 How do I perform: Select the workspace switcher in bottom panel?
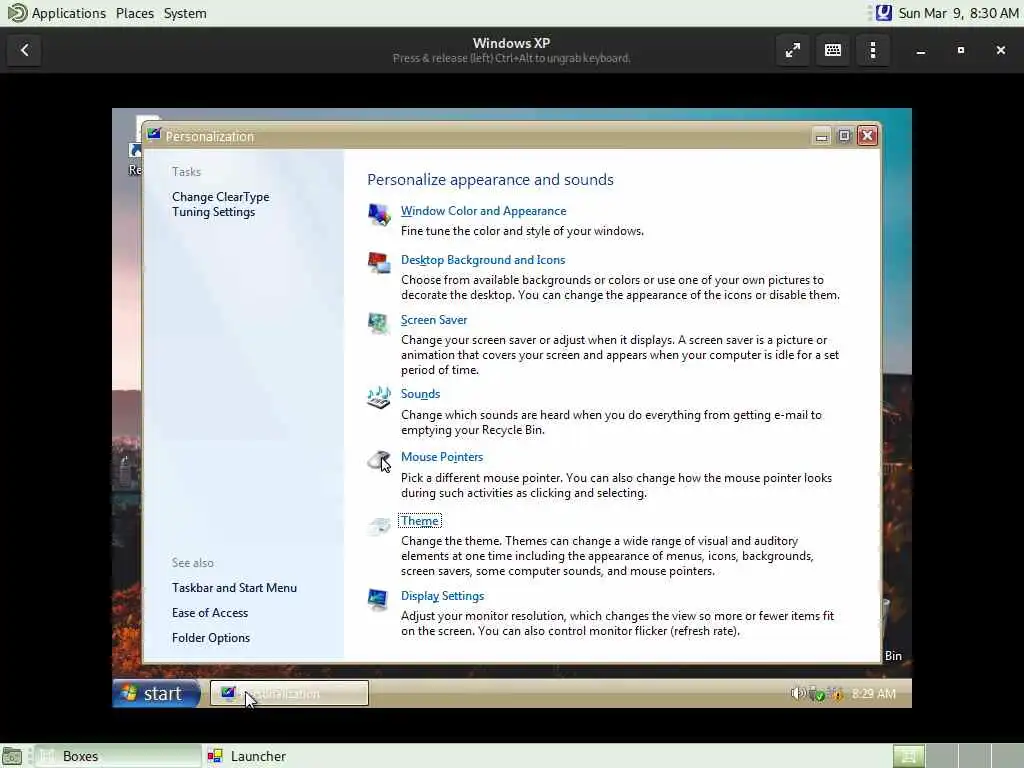tap(957, 756)
